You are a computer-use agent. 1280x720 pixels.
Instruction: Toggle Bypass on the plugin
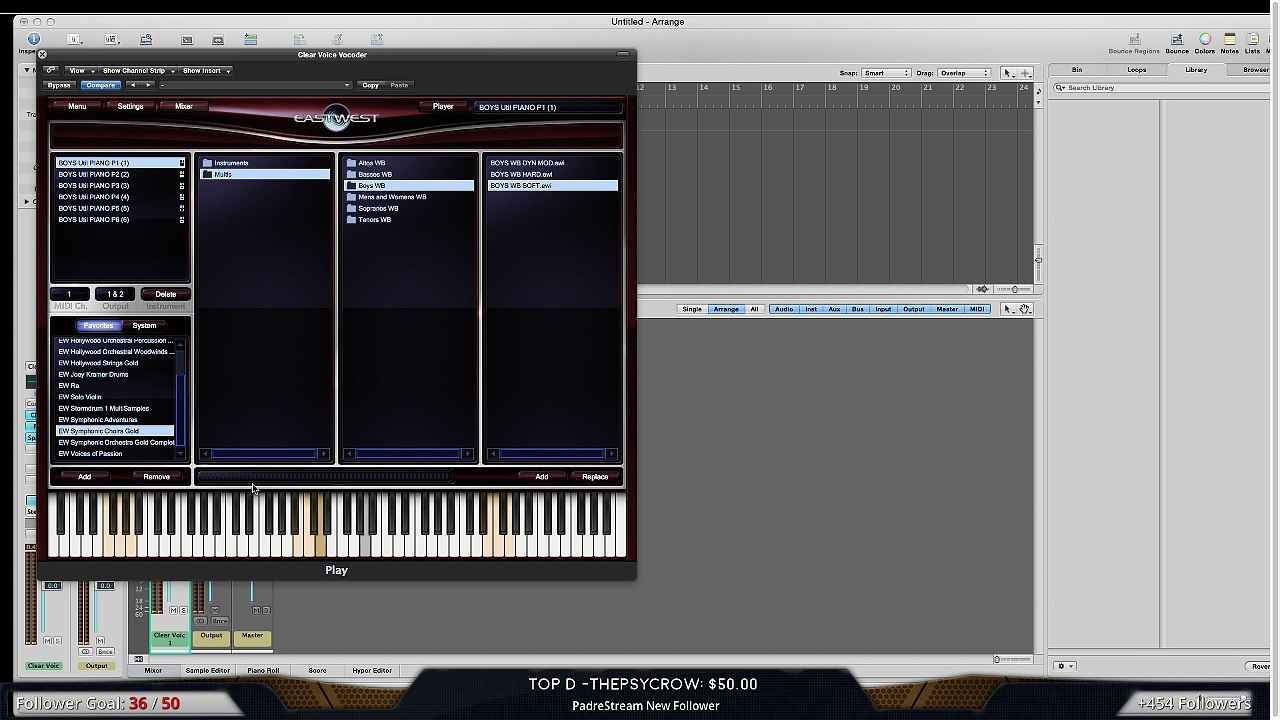tap(59, 85)
